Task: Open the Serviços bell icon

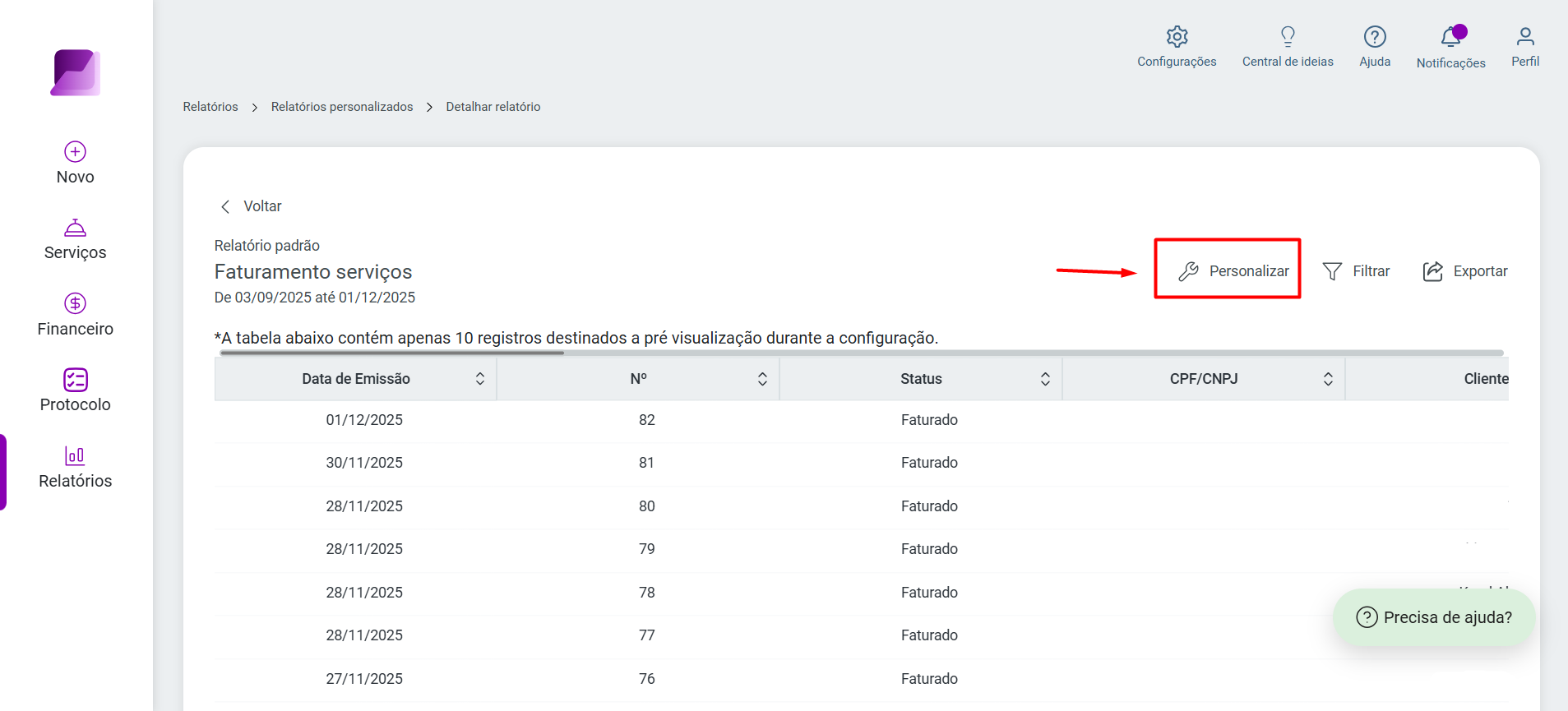Action: [75, 228]
